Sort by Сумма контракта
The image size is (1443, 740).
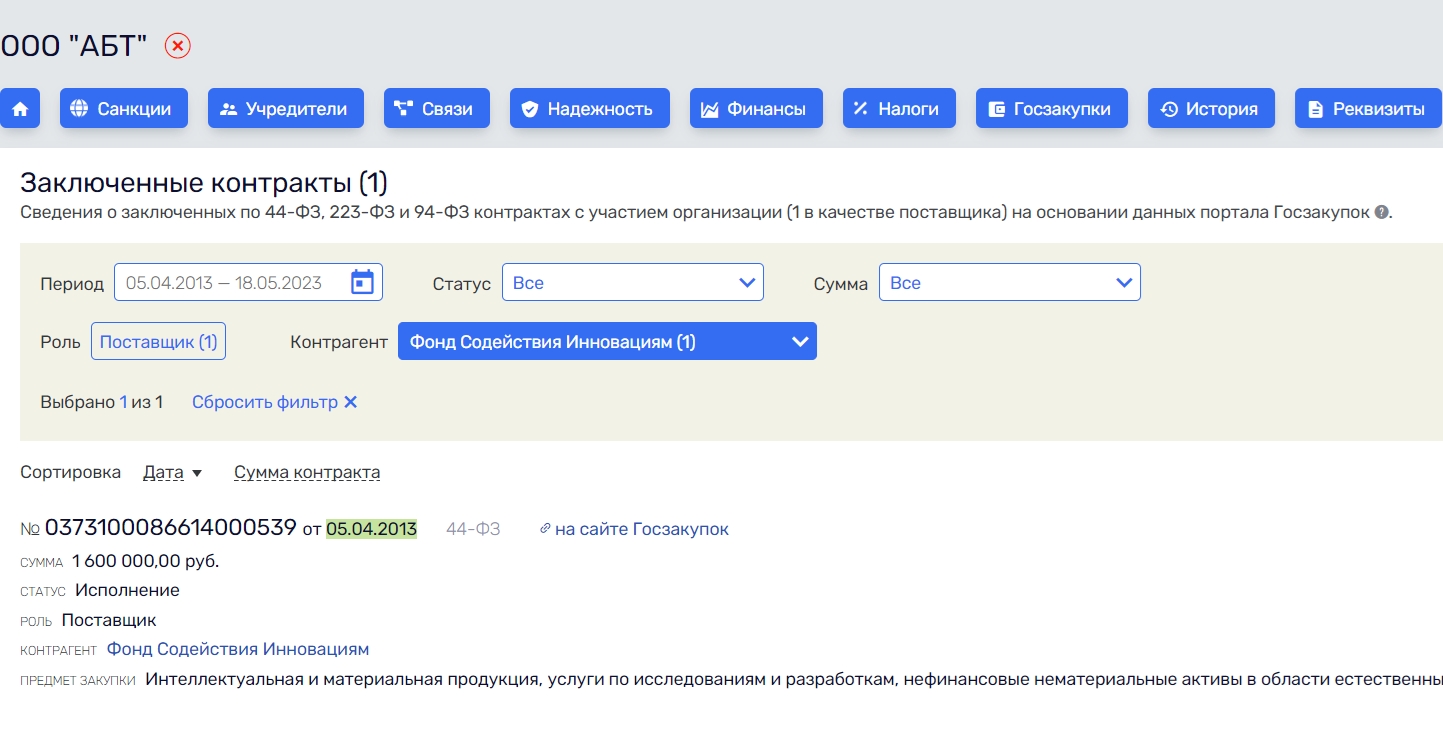(x=307, y=473)
